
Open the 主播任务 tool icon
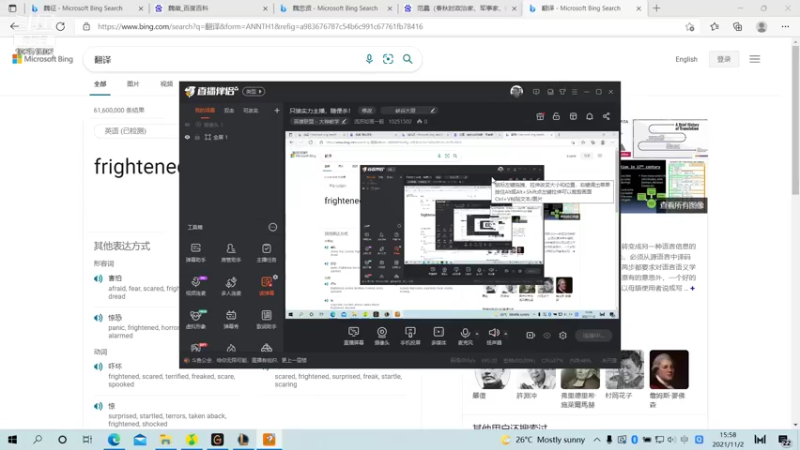tap(266, 252)
